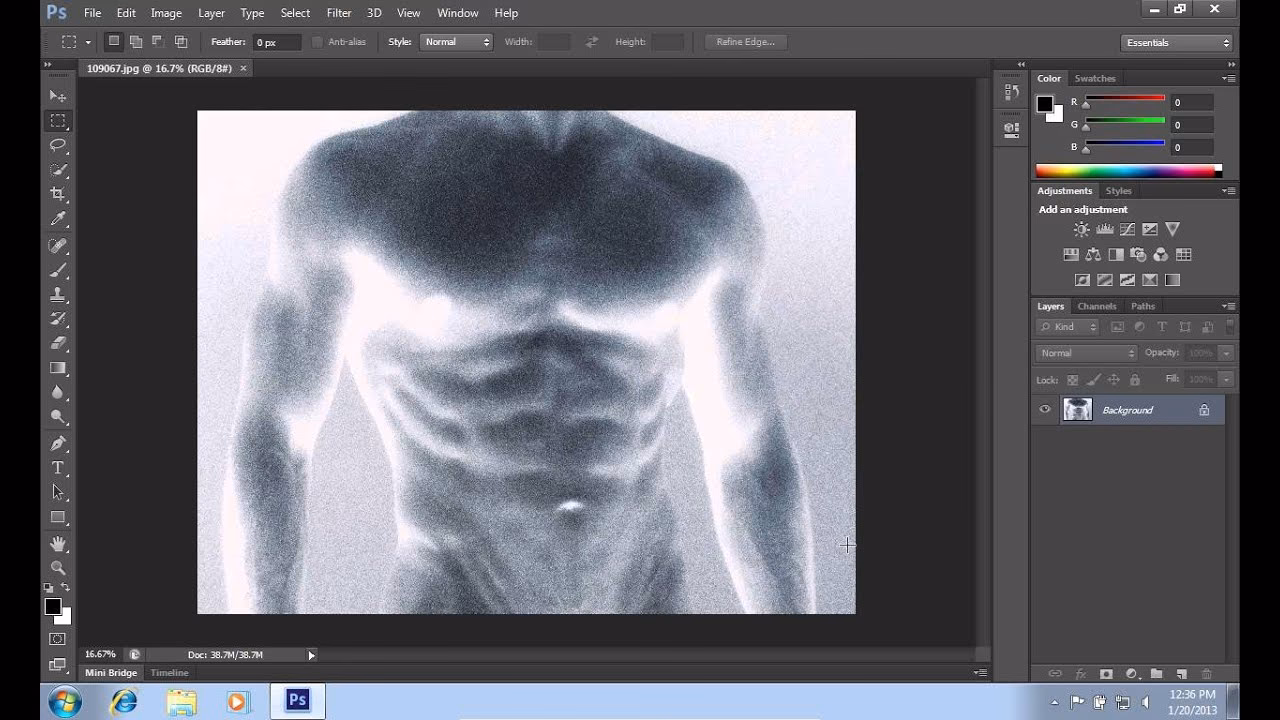The width and height of the screenshot is (1280, 720).
Task: Click the Background layer thumbnail
Action: (x=1077, y=409)
